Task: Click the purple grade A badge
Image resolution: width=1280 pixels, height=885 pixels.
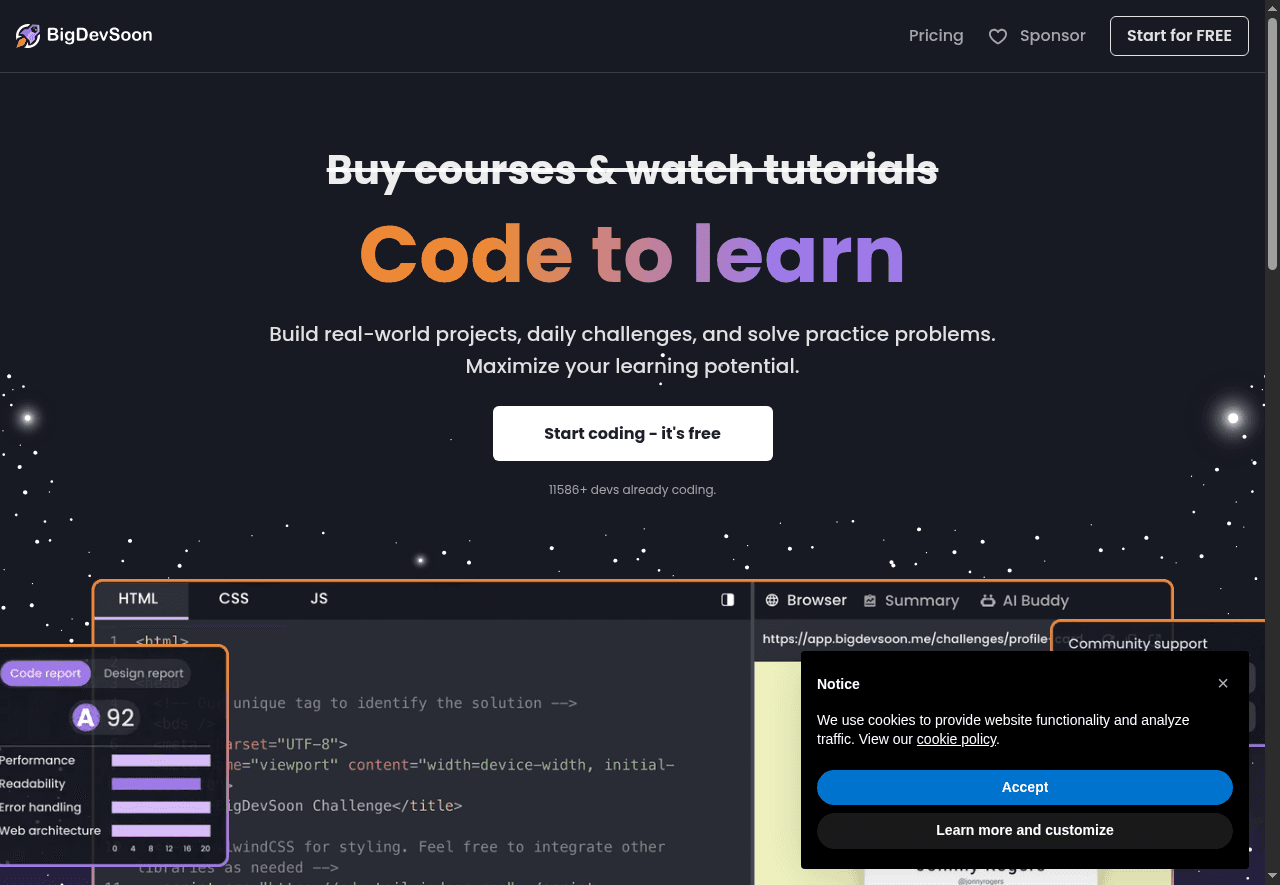Action: click(x=87, y=717)
